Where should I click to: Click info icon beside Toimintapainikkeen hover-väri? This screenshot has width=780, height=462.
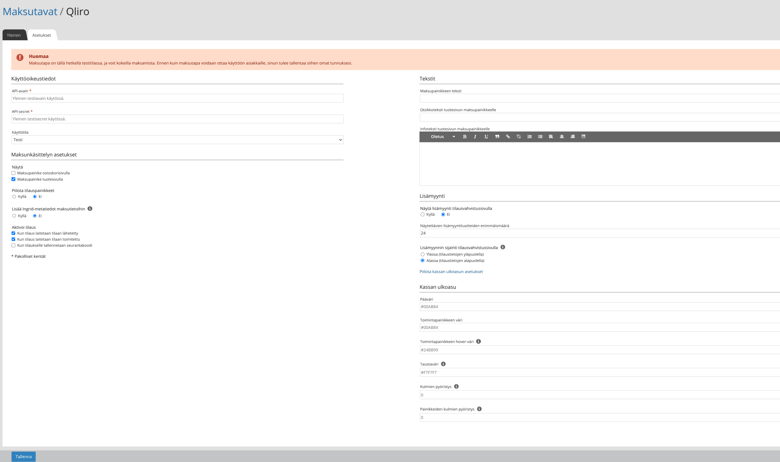[479, 342]
